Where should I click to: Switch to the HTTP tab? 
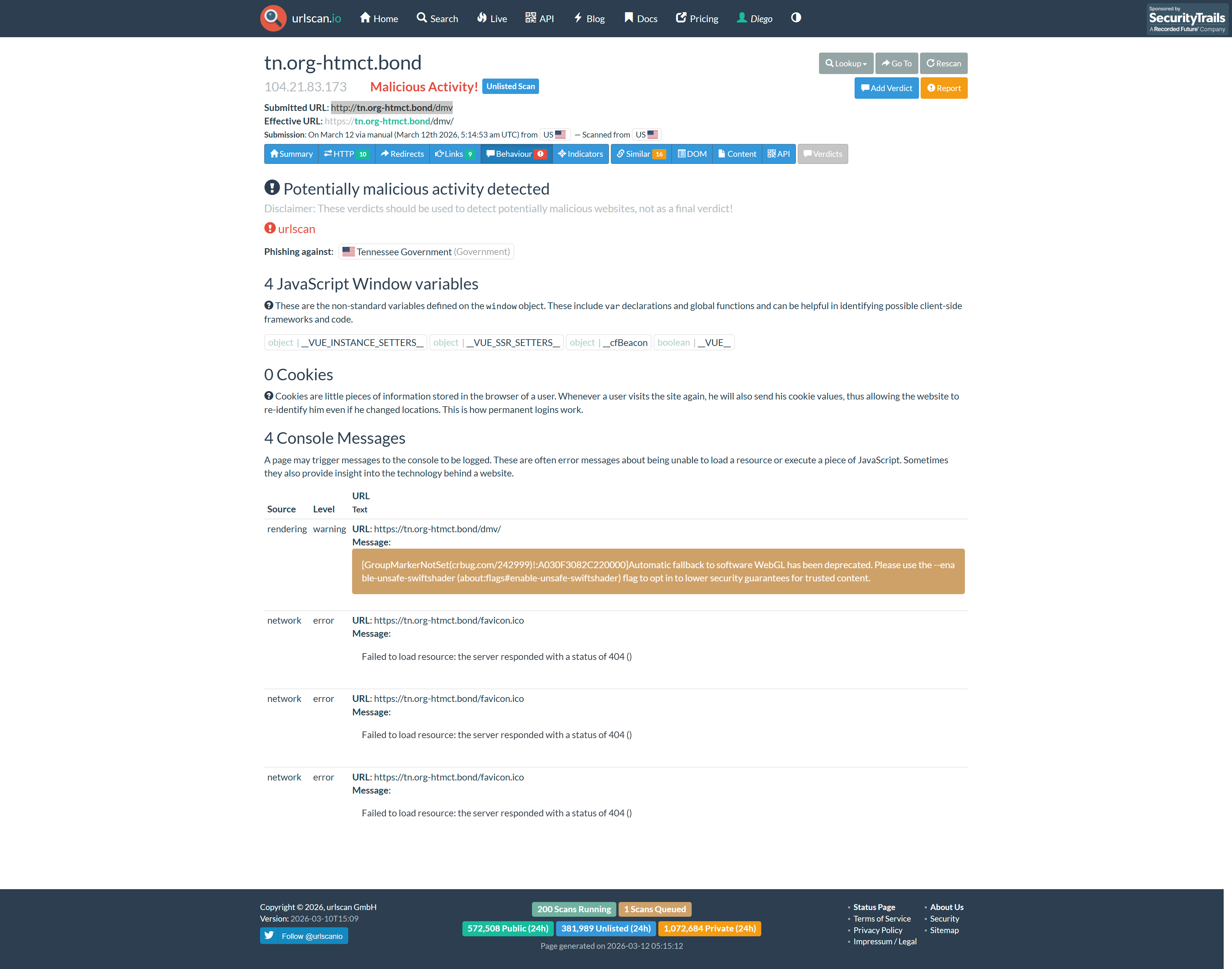347,154
